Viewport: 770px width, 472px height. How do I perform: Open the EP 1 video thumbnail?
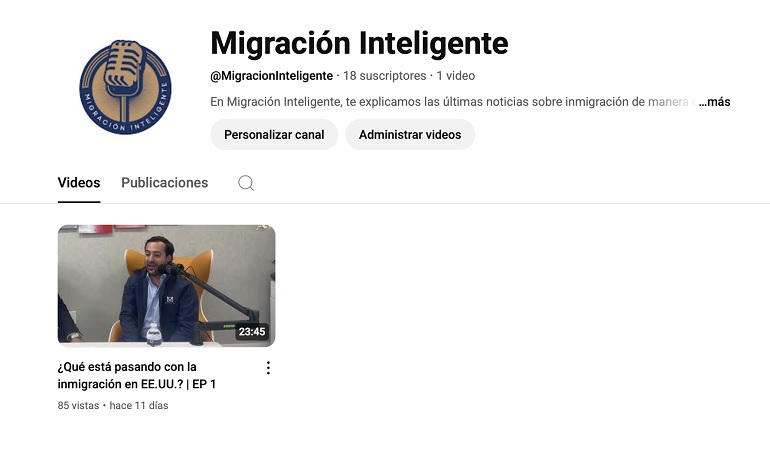(166, 286)
